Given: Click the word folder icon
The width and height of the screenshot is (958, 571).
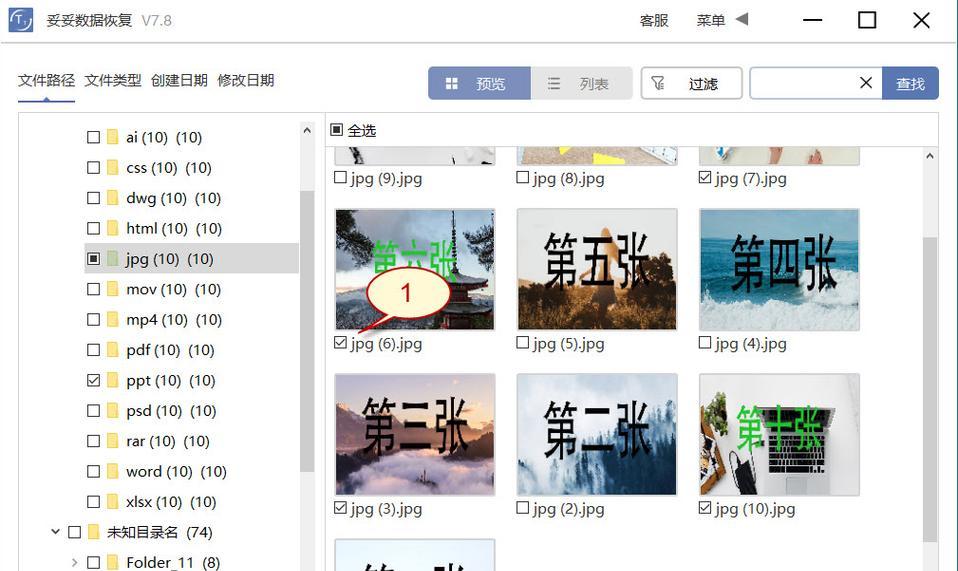Looking at the screenshot, I should pos(112,471).
